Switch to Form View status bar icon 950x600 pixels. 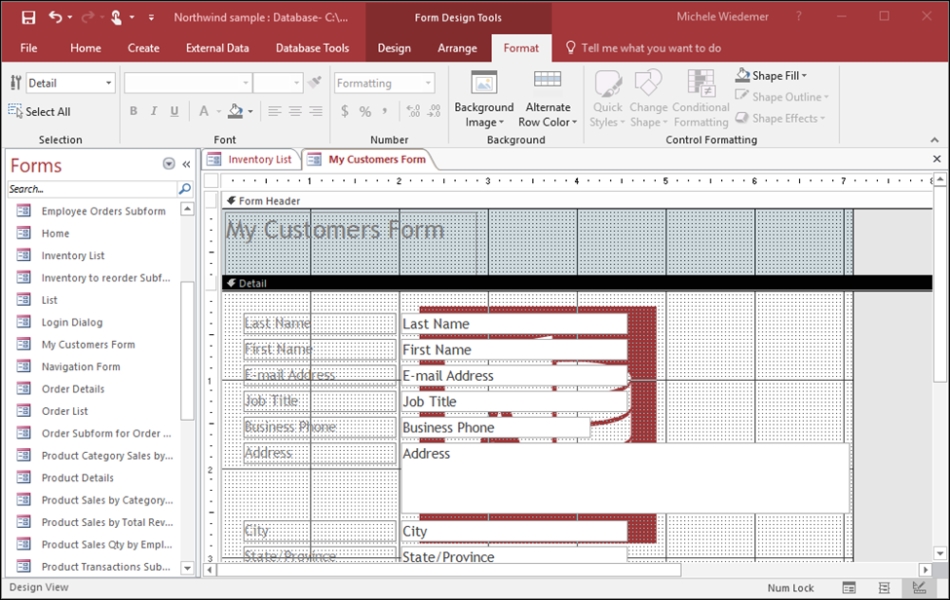(x=849, y=587)
